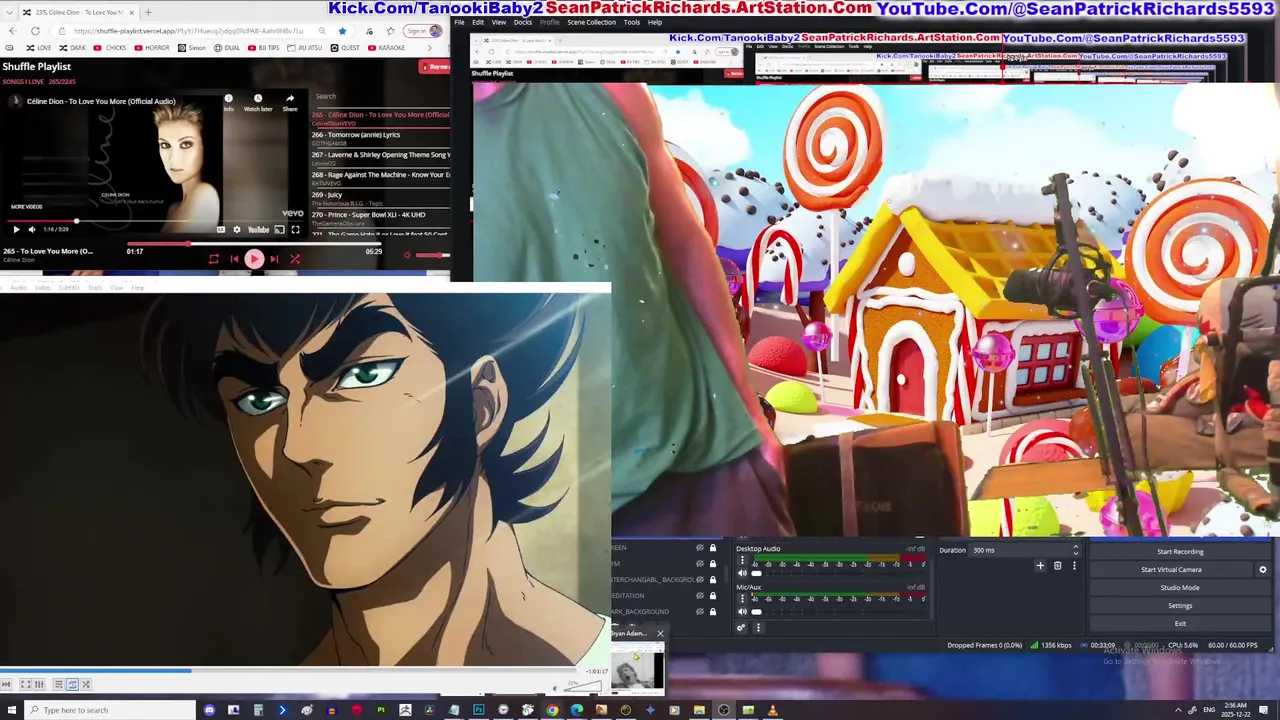Viewport: 1280px width, 720px height.
Task: Open OBS File menu
Action: (x=459, y=22)
